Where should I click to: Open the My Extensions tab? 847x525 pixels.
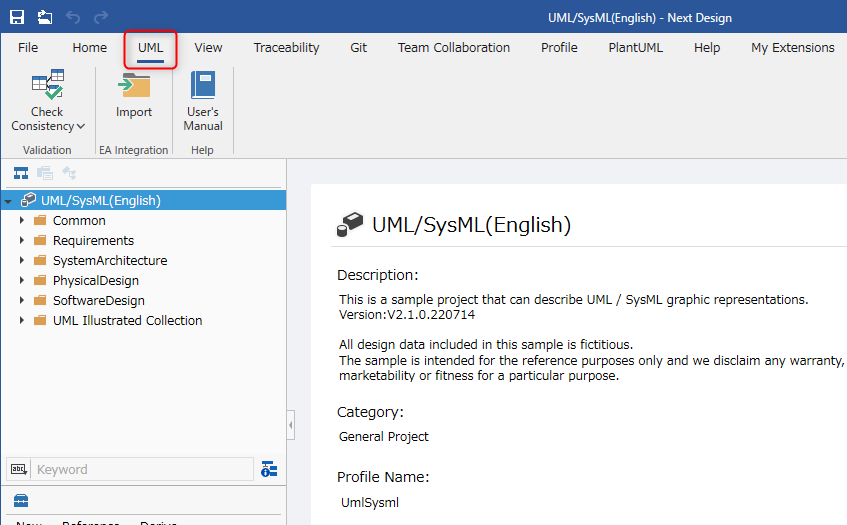[792, 48]
